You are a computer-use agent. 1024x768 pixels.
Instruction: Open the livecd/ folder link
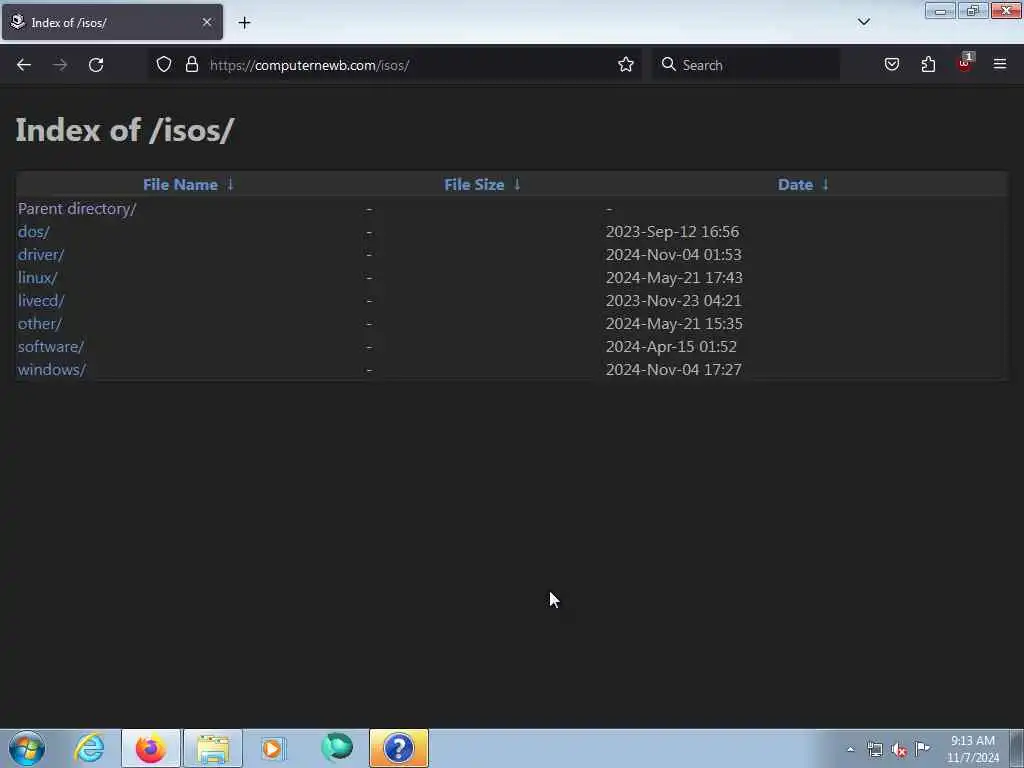(40, 300)
